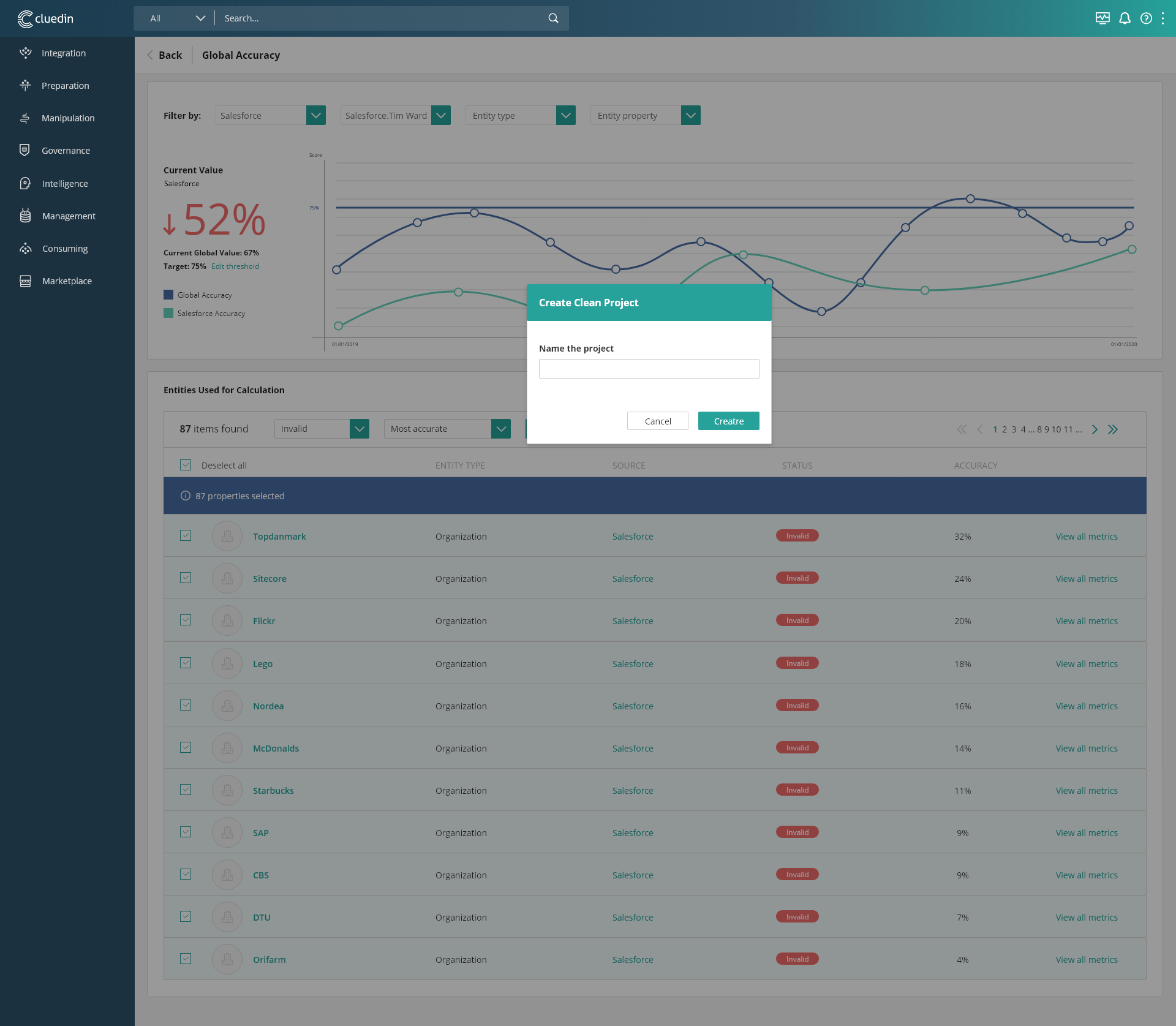The width and height of the screenshot is (1176, 1026).
Task: Toggle the Nordea row checkbox
Action: coord(186,705)
